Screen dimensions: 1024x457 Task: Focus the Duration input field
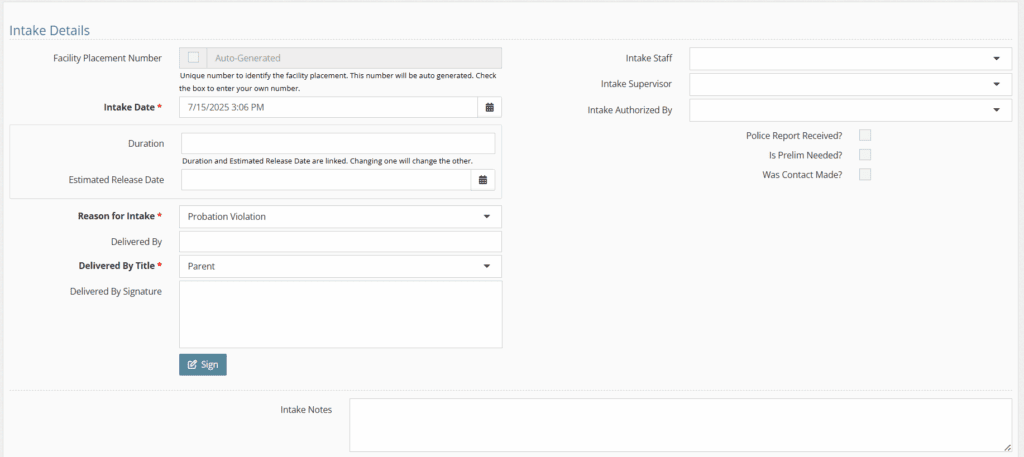[x=338, y=144]
